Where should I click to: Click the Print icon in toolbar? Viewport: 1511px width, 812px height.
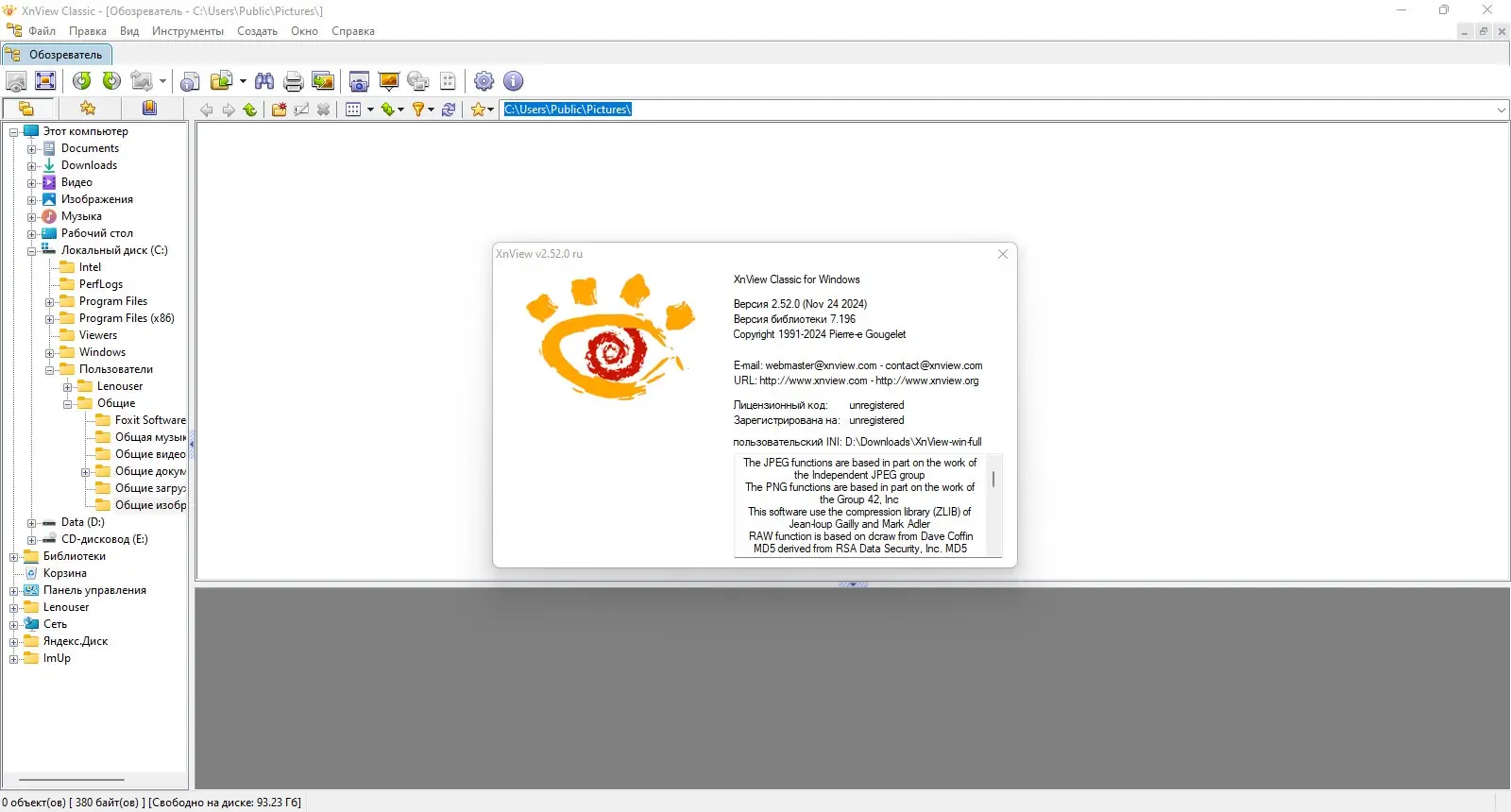pos(294,81)
